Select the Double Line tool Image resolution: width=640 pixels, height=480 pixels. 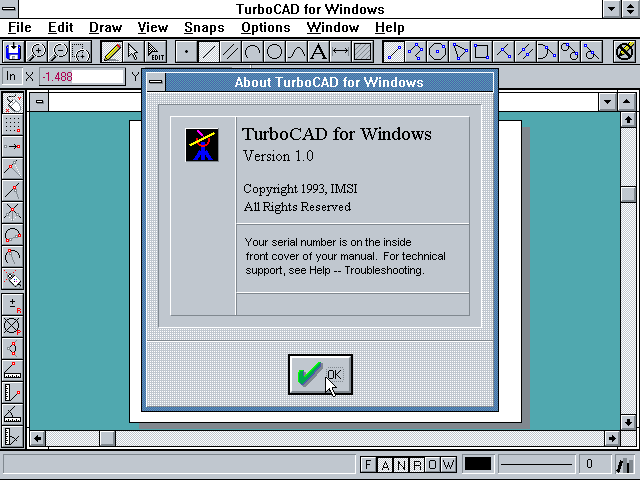[230, 52]
